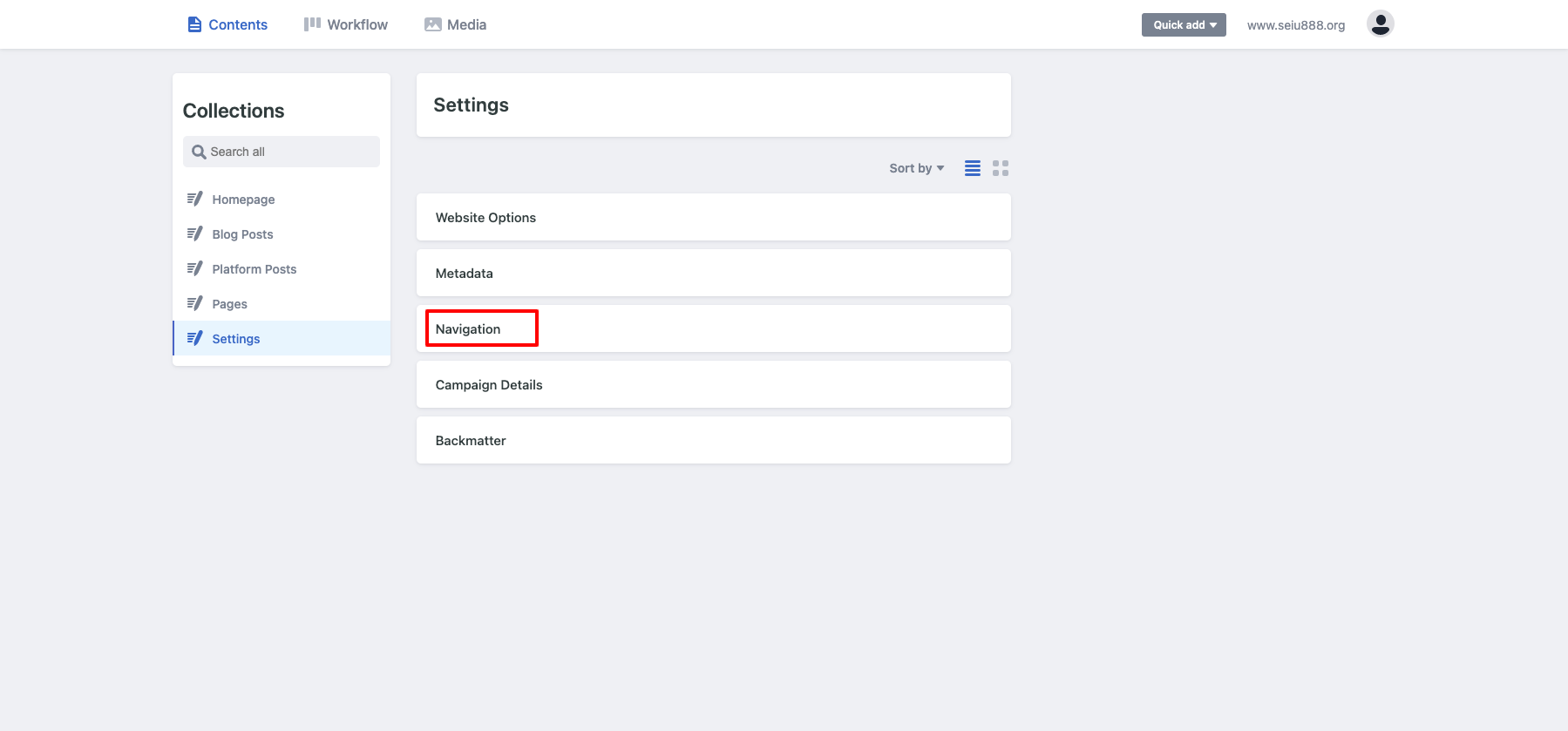Open the Sort by dropdown
The width and height of the screenshot is (1568, 731).
[916, 168]
